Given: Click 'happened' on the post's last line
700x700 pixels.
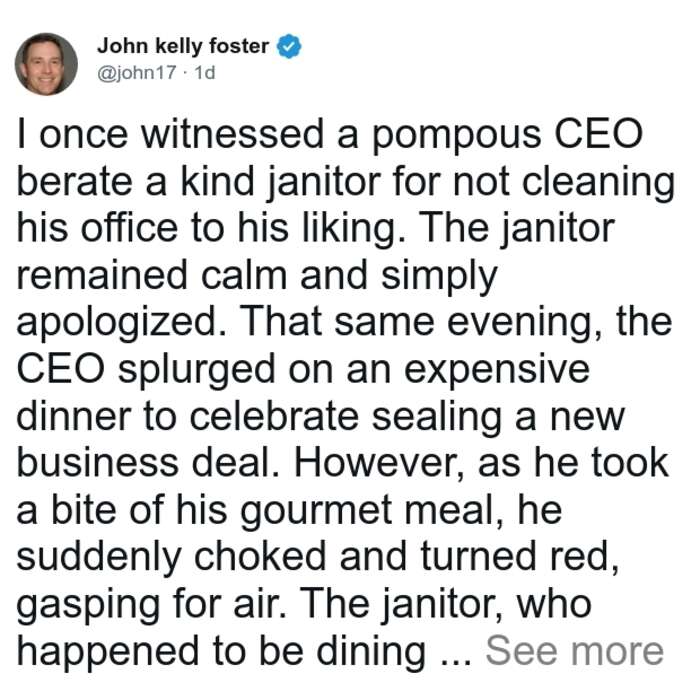Looking at the screenshot, I should 108,654.
